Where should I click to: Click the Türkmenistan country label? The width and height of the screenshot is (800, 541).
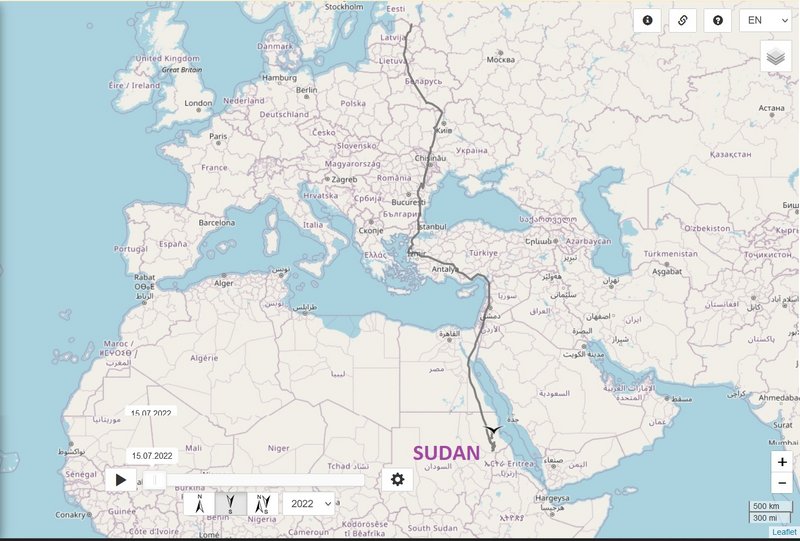[x=670, y=254]
